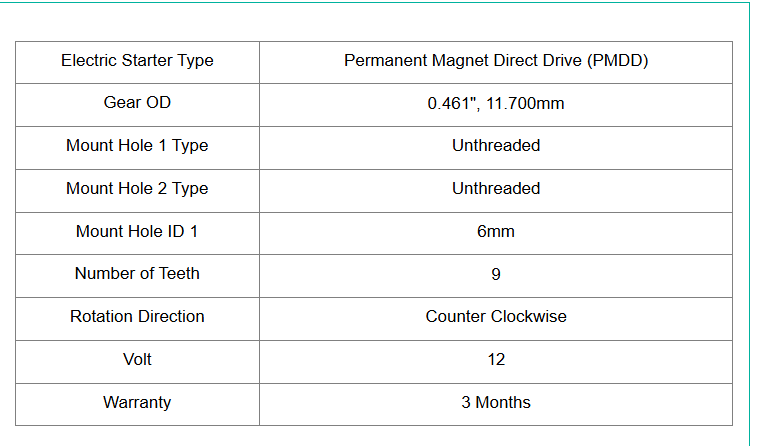The image size is (758, 446).
Task: Select the Rotation Direction label cell
Action: click(137, 317)
